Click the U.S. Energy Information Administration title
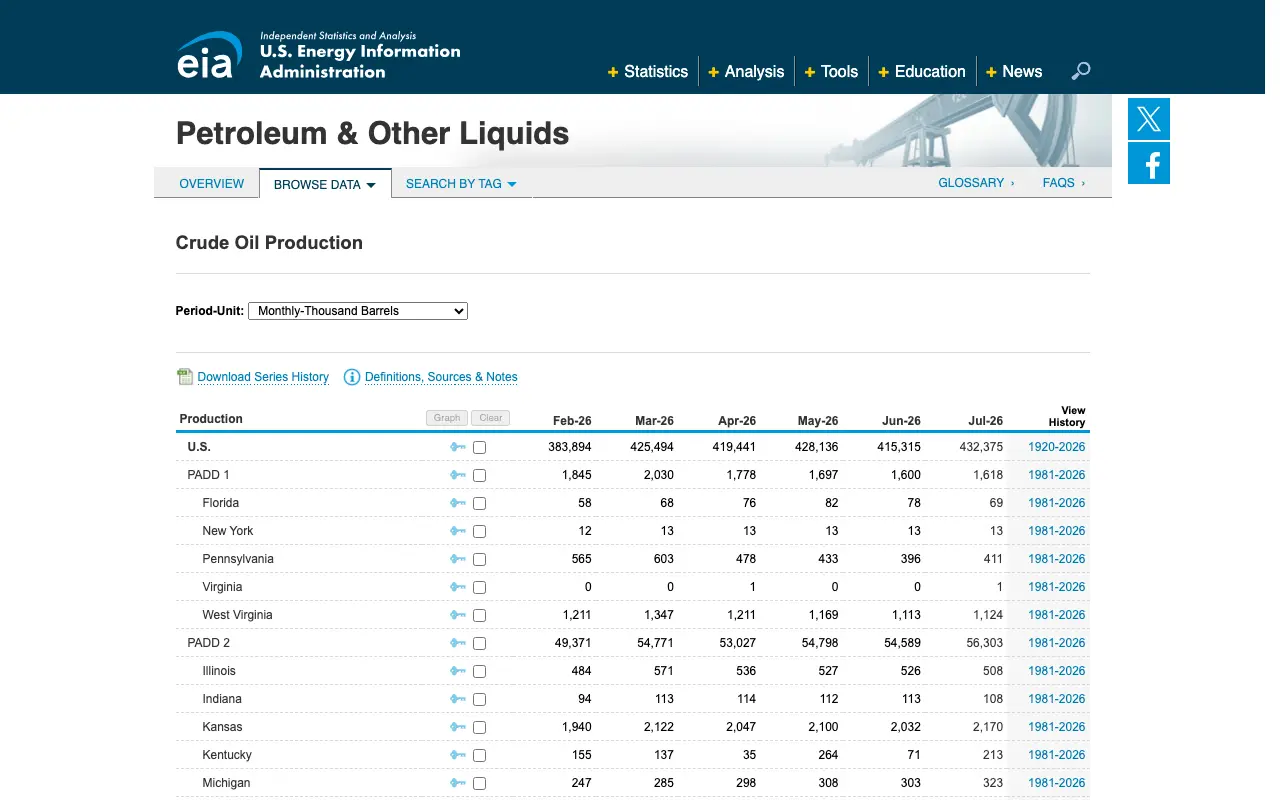The image size is (1280, 800). (x=360, y=61)
